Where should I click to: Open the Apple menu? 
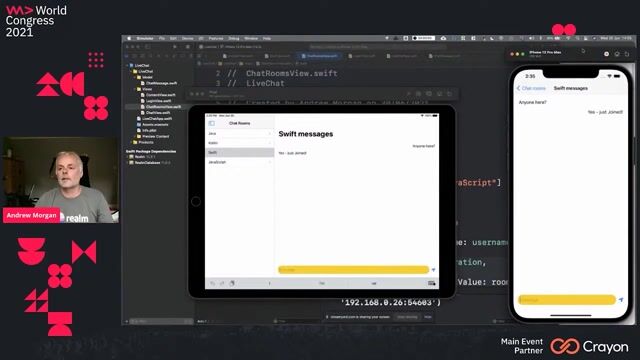click(129, 38)
